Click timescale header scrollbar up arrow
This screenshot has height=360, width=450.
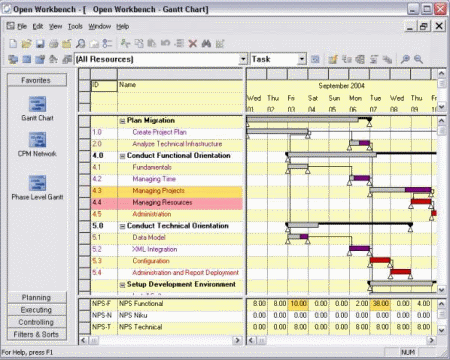441,73
